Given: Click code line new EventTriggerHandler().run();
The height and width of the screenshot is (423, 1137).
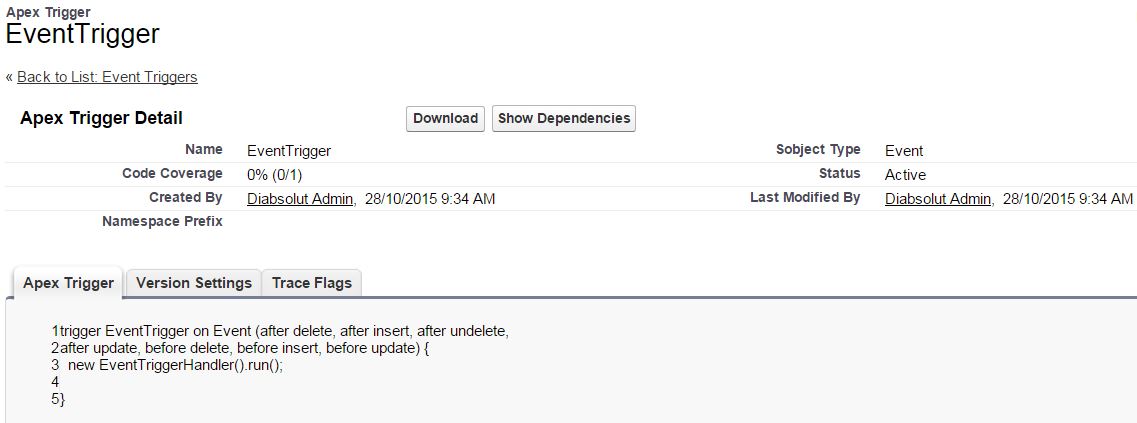Looking at the screenshot, I should (x=175, y=365).
